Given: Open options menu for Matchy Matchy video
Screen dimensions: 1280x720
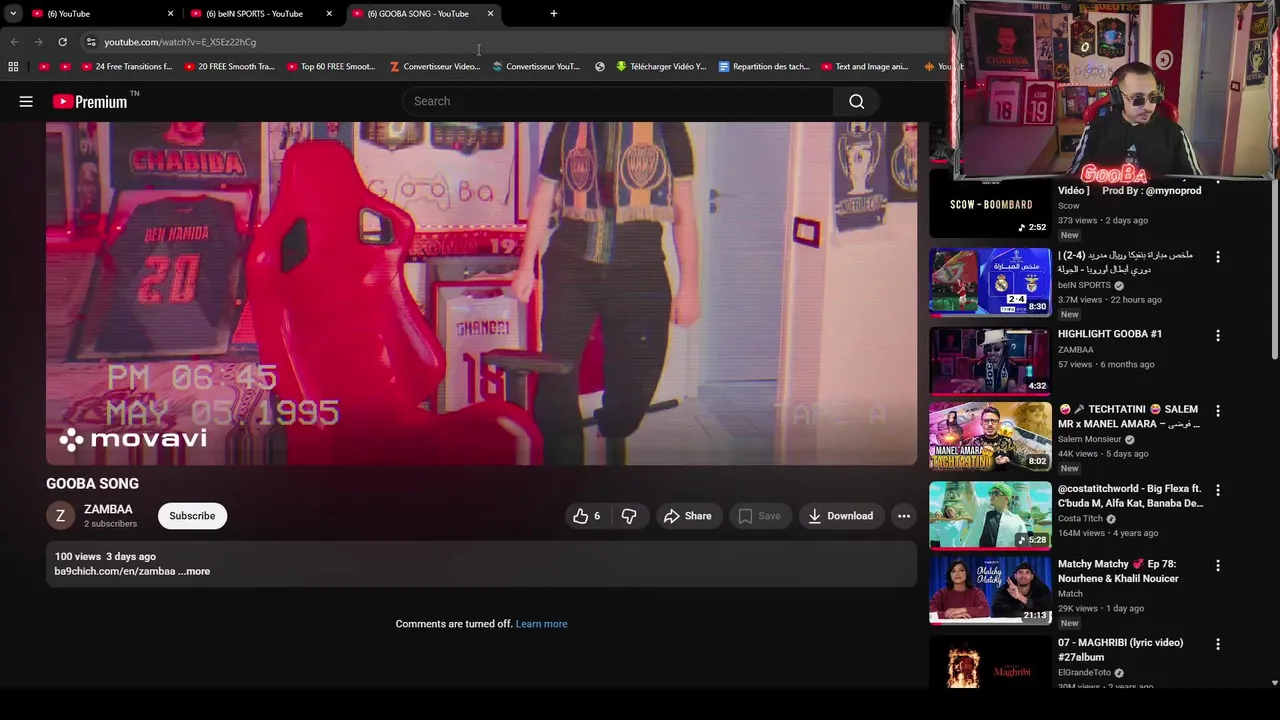Looking at the screenshot, I should tap(1218, 566).
